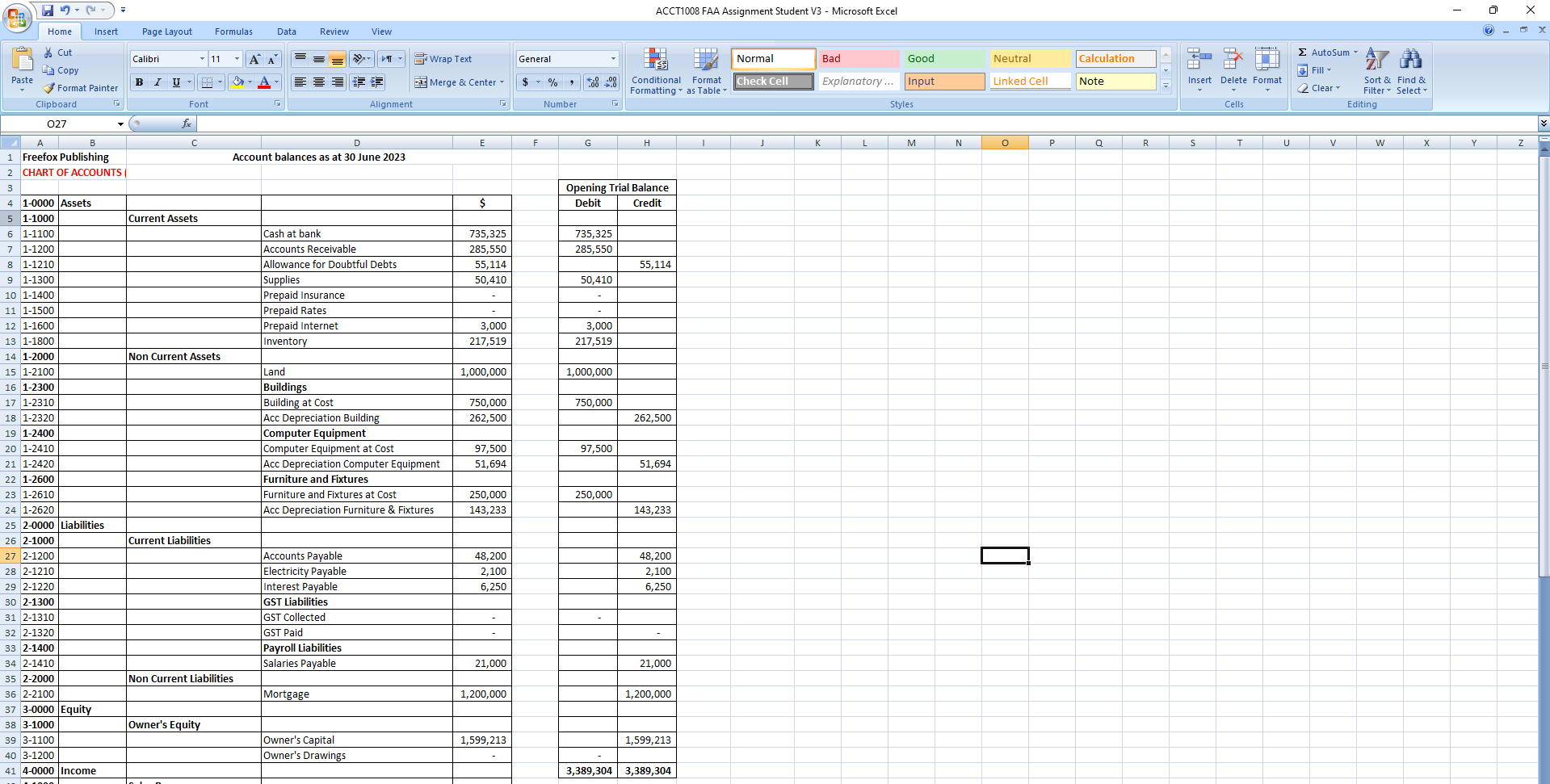Screen dimensions: 1550x784
Task: Open the Review ribbon tab
Action: [x=334, y=31]
